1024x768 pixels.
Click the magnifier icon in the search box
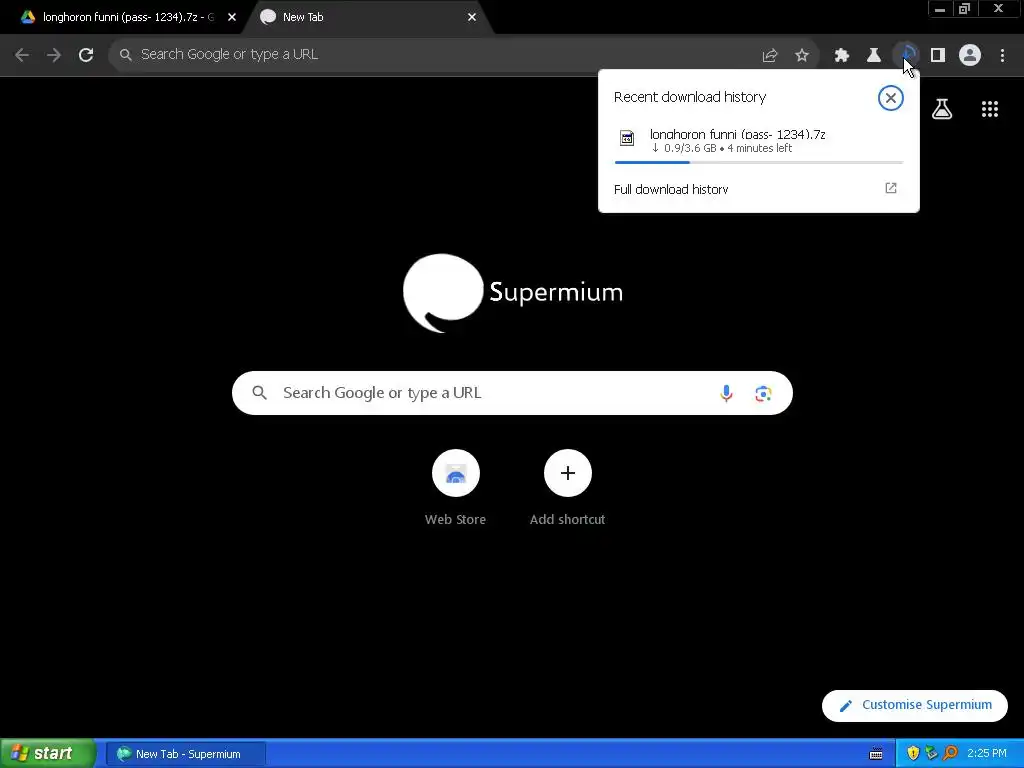pos(259,392)
